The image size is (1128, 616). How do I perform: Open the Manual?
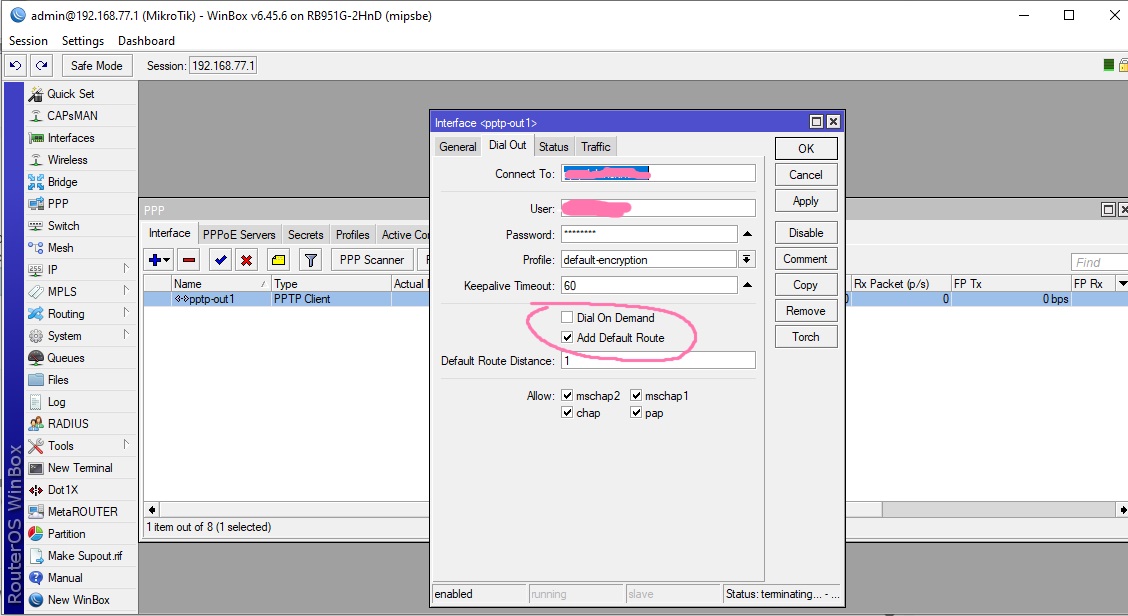(x=65, y=578)
